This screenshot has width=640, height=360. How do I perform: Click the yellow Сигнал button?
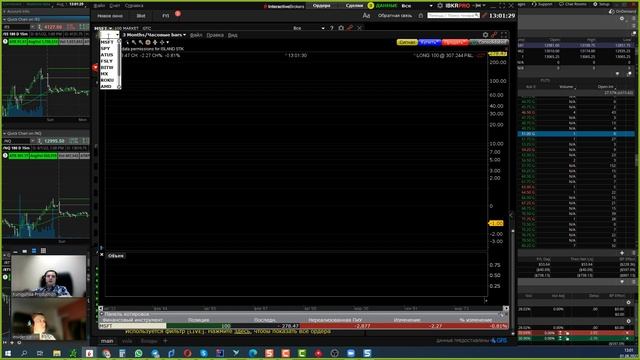407,42
